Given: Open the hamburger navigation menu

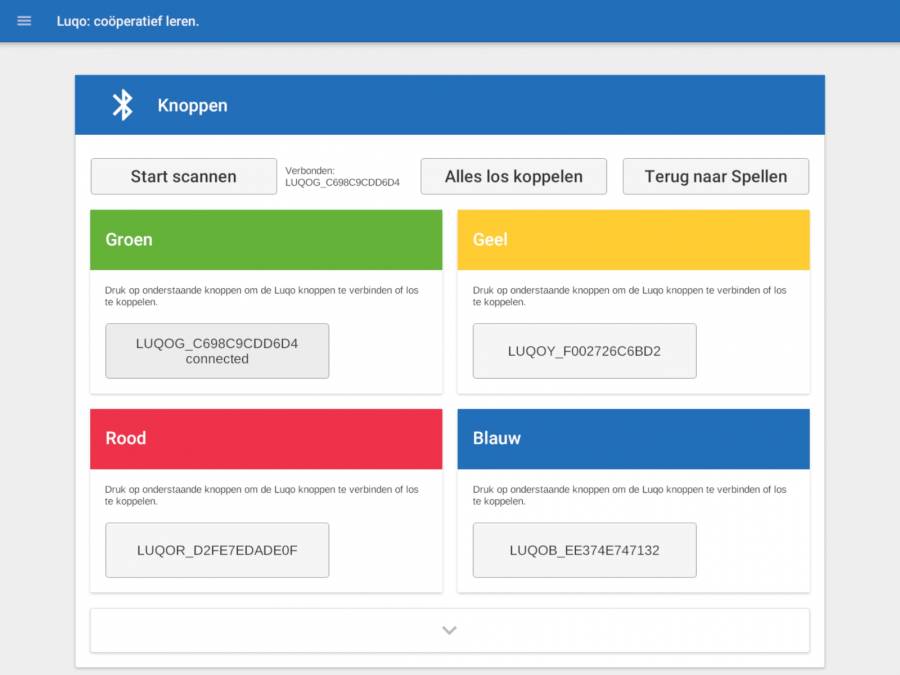Looking at the screenshot, I should (x=24, y=21).
